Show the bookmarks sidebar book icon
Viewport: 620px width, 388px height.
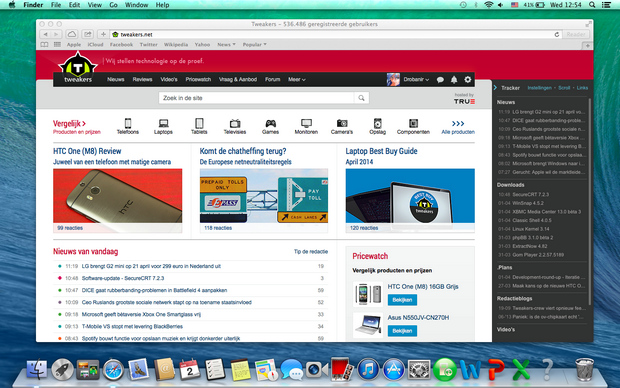click(x=44, y=45)
